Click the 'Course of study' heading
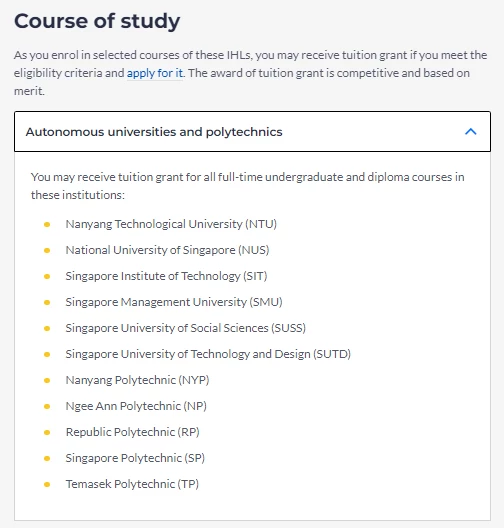This screenshot has height=528, width=504. click(97, 21)
